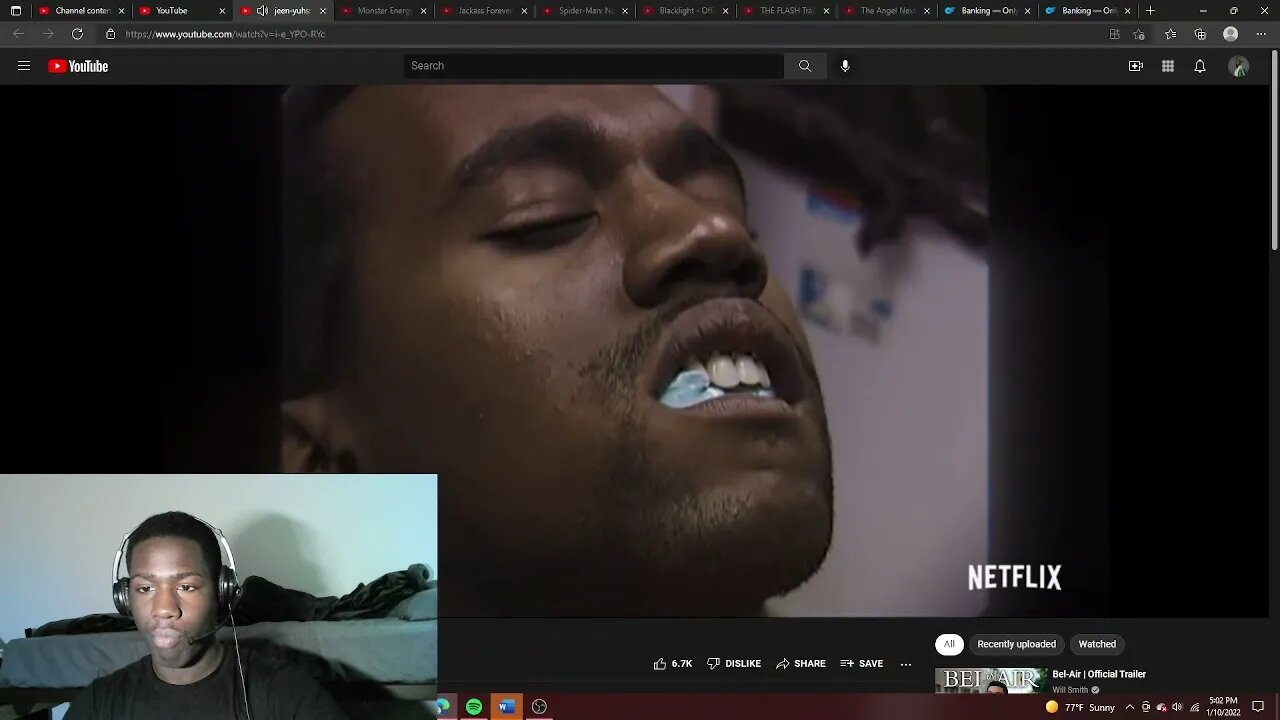
Task: Open browser Collections icon
Action: click(x=1200, y=34)
